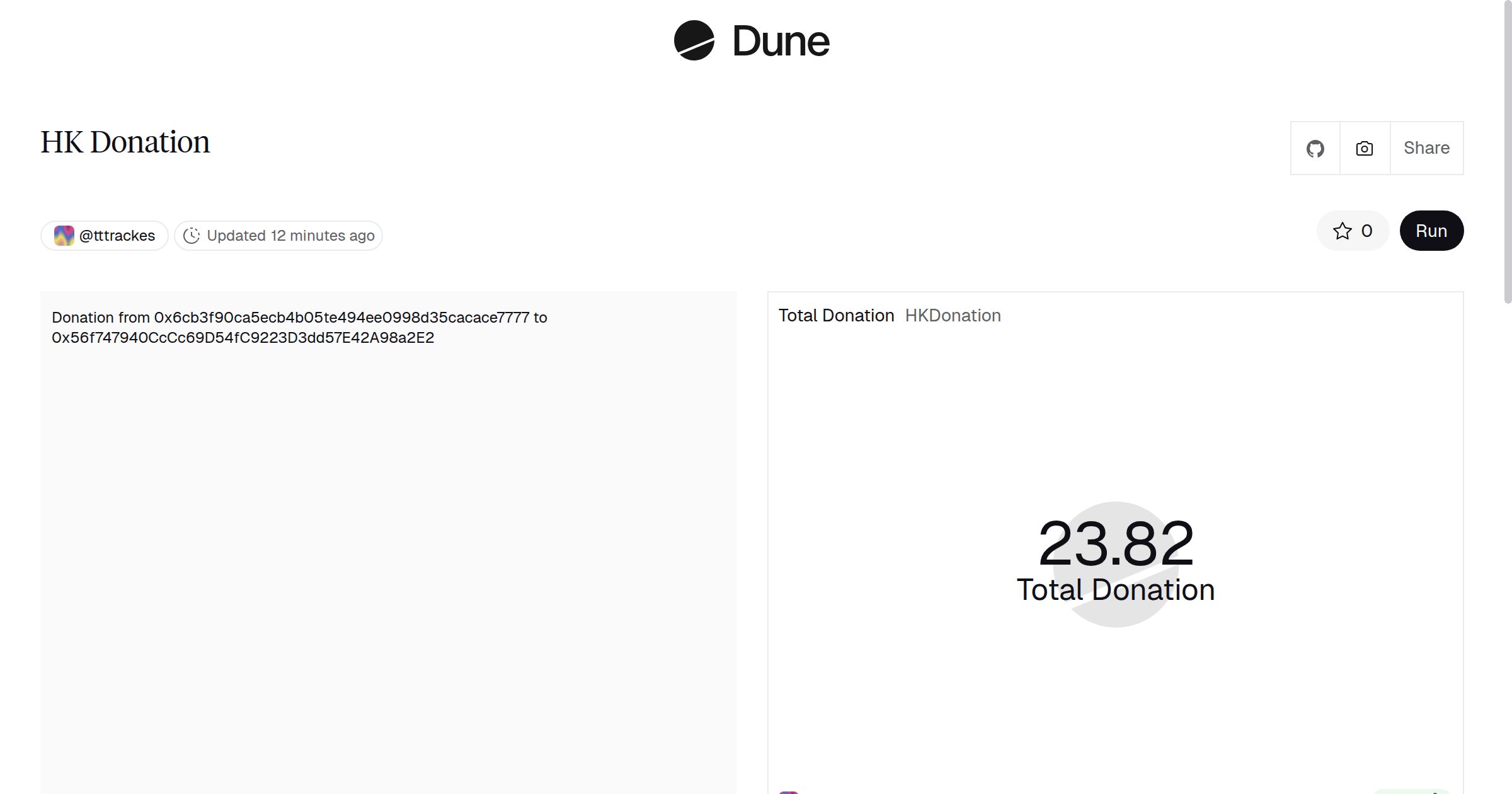This screenshot has width=1512, height=794.
Task: Click the Dune logo at the top
Action: point(751,42)
